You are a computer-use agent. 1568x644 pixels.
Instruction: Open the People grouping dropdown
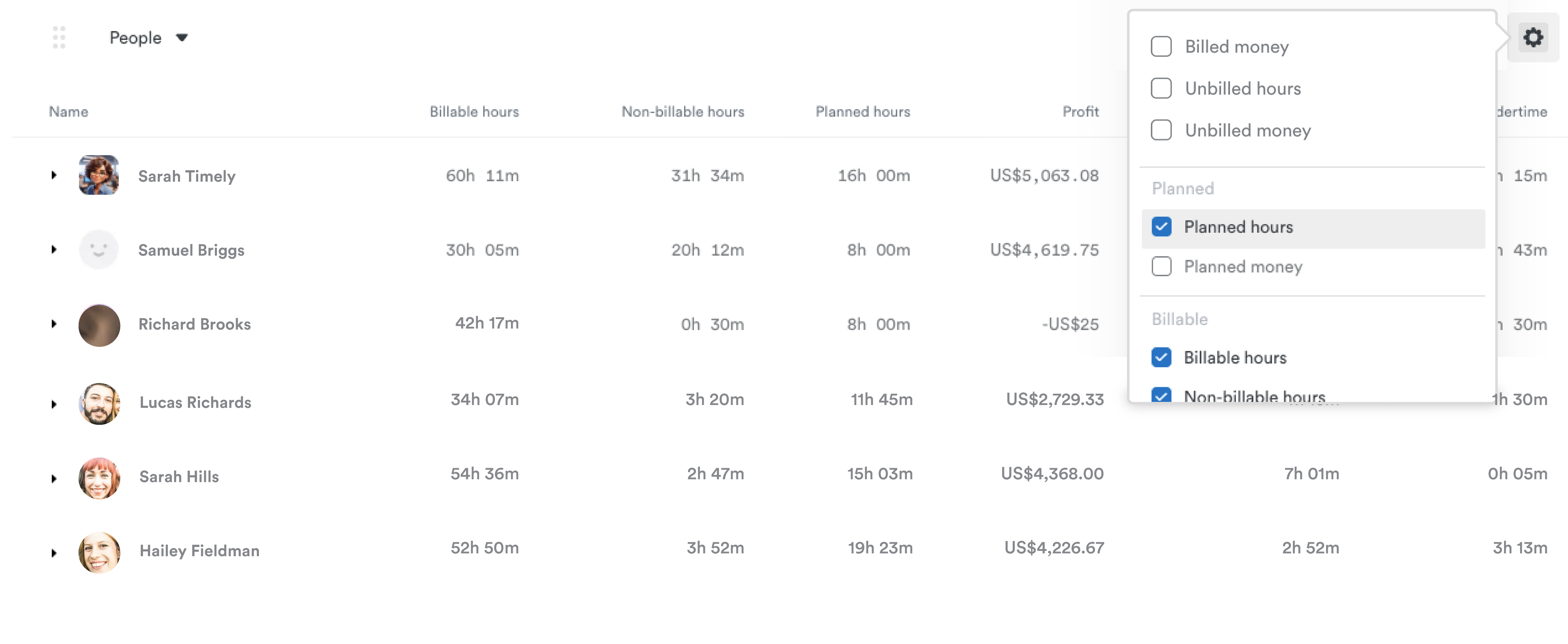[x=148, y=38]
